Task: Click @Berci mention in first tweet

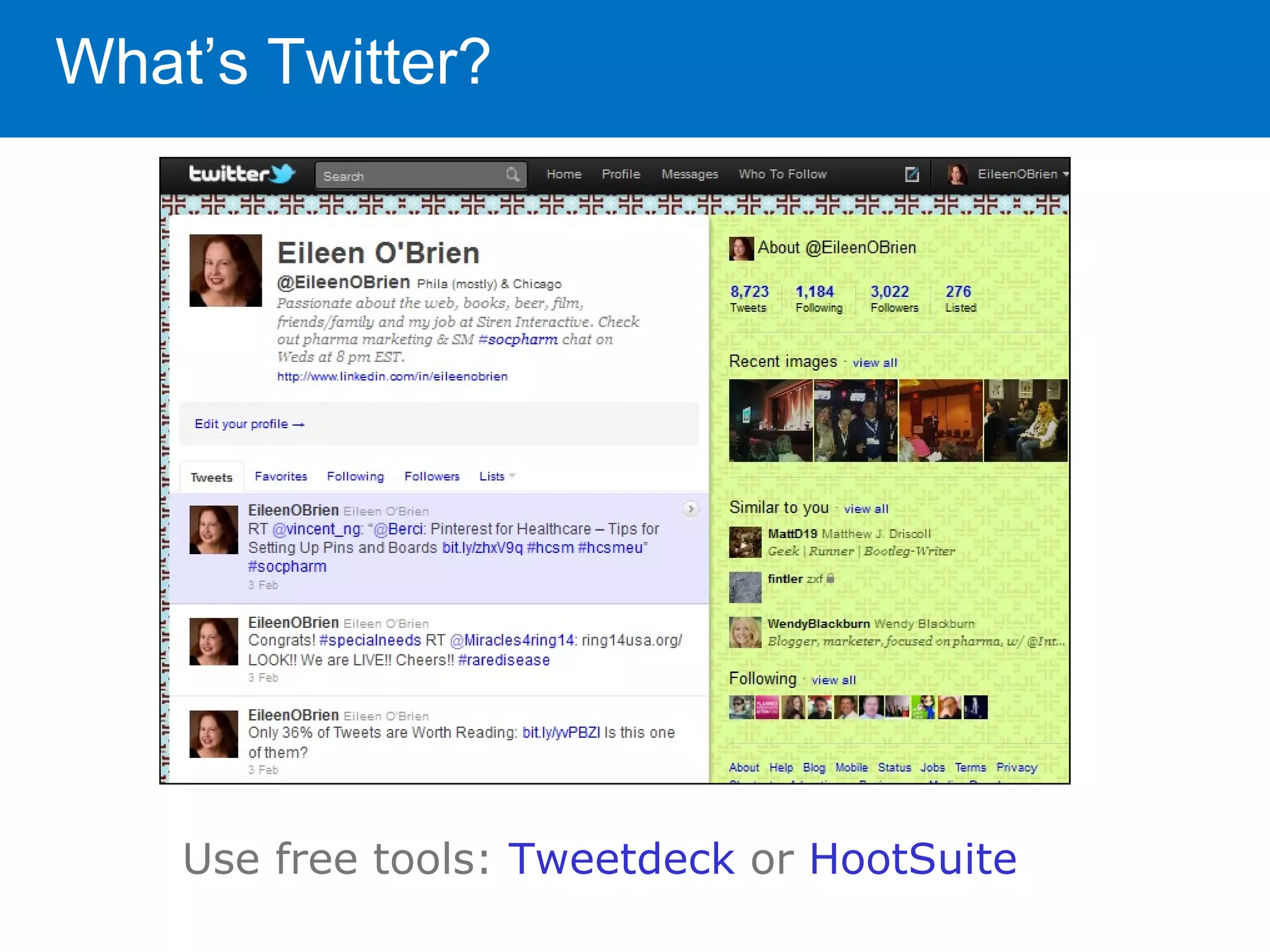Action: coord(398,529)
